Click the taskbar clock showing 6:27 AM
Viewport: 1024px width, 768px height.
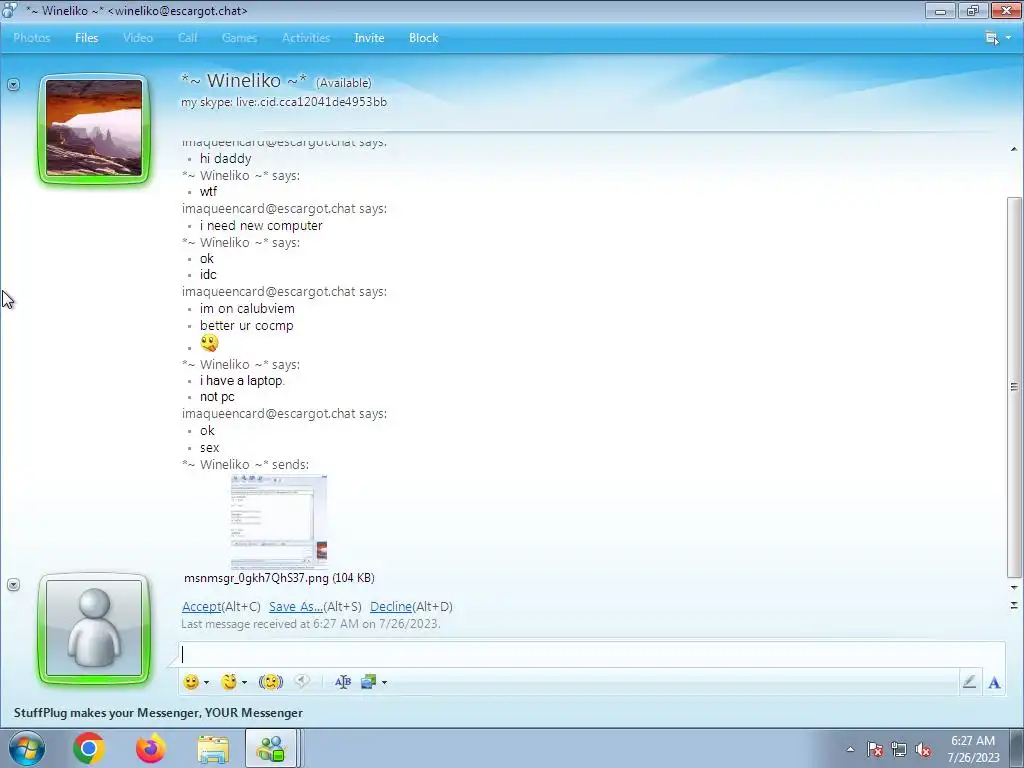[973, 749]
